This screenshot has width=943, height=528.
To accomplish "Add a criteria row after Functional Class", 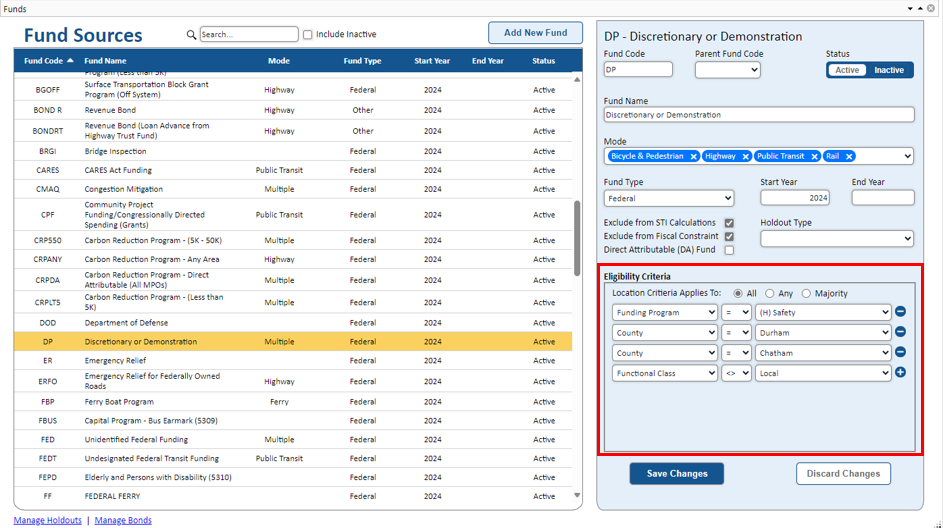I will [900, 372].
